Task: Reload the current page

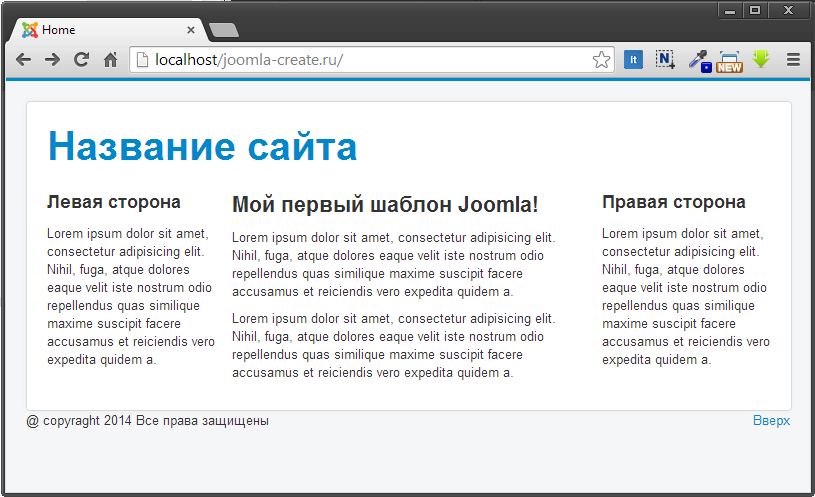Action: (82, 60)
